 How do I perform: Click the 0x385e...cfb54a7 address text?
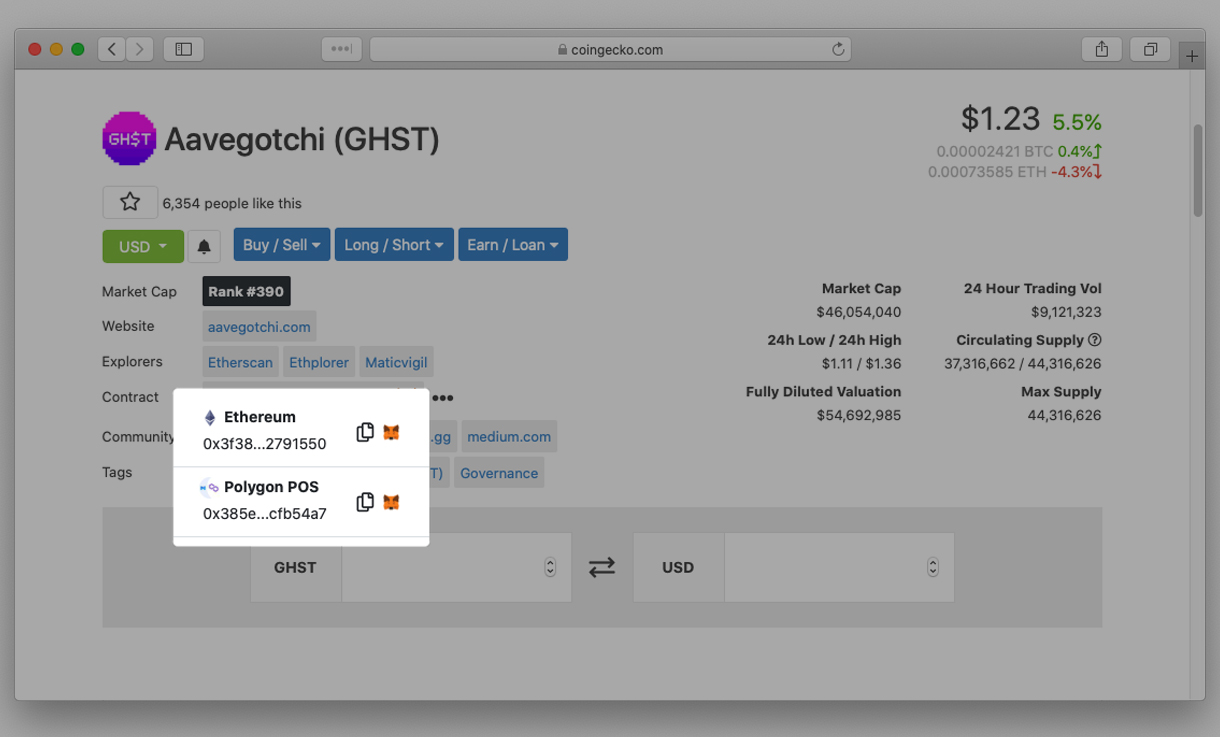tap(264, 514)
